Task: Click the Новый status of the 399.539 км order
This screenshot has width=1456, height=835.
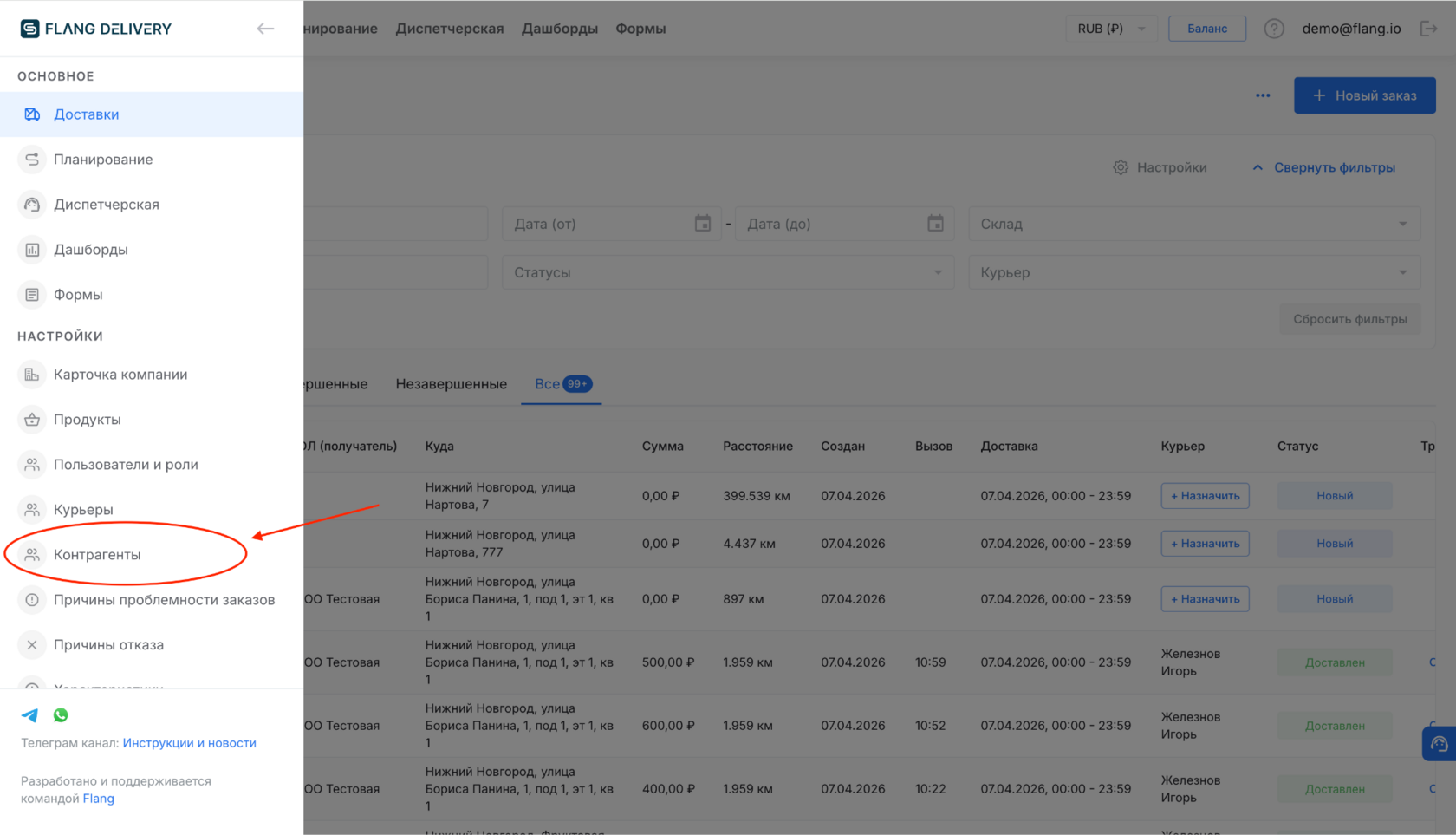Action: pos(1335,496)
